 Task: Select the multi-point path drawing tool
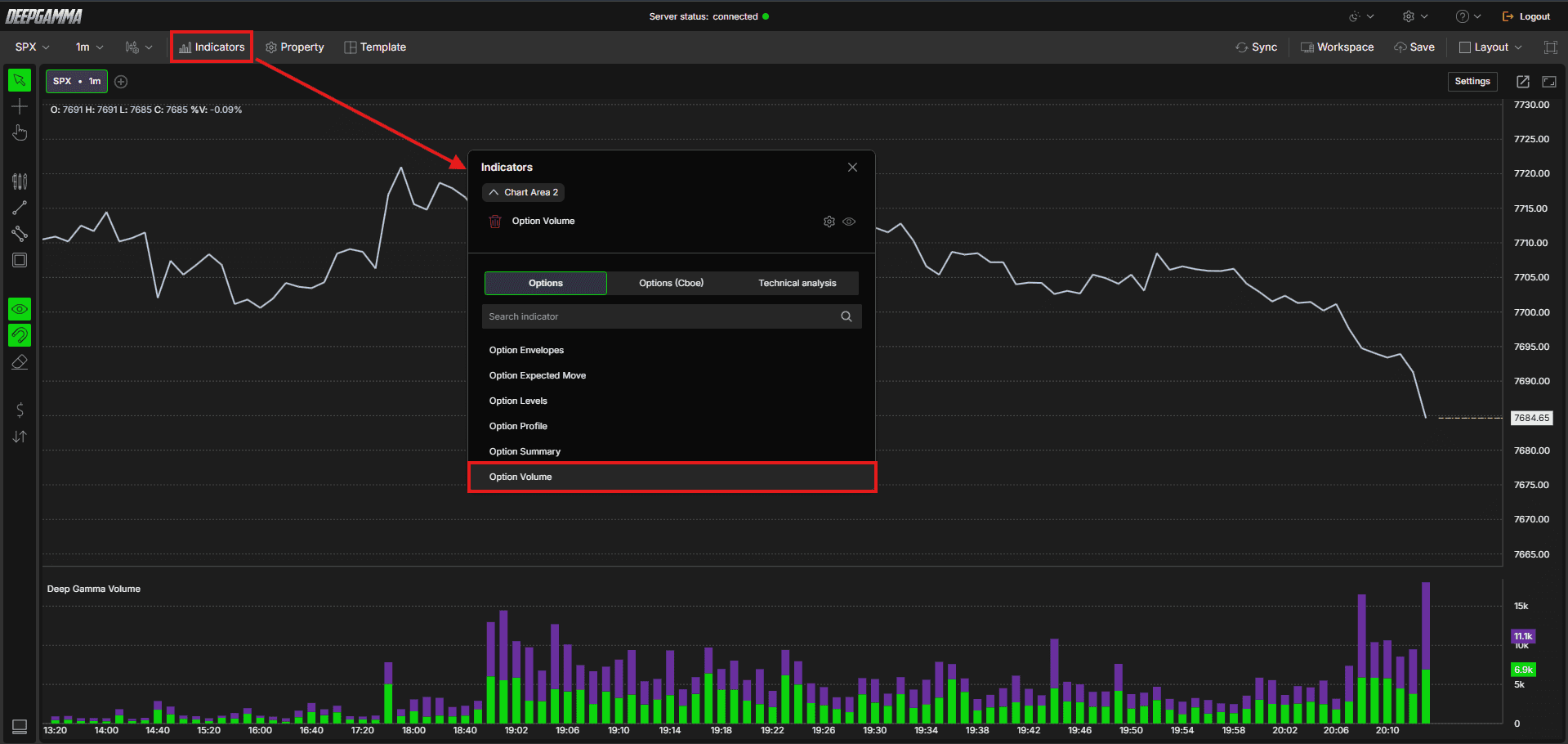20,234
